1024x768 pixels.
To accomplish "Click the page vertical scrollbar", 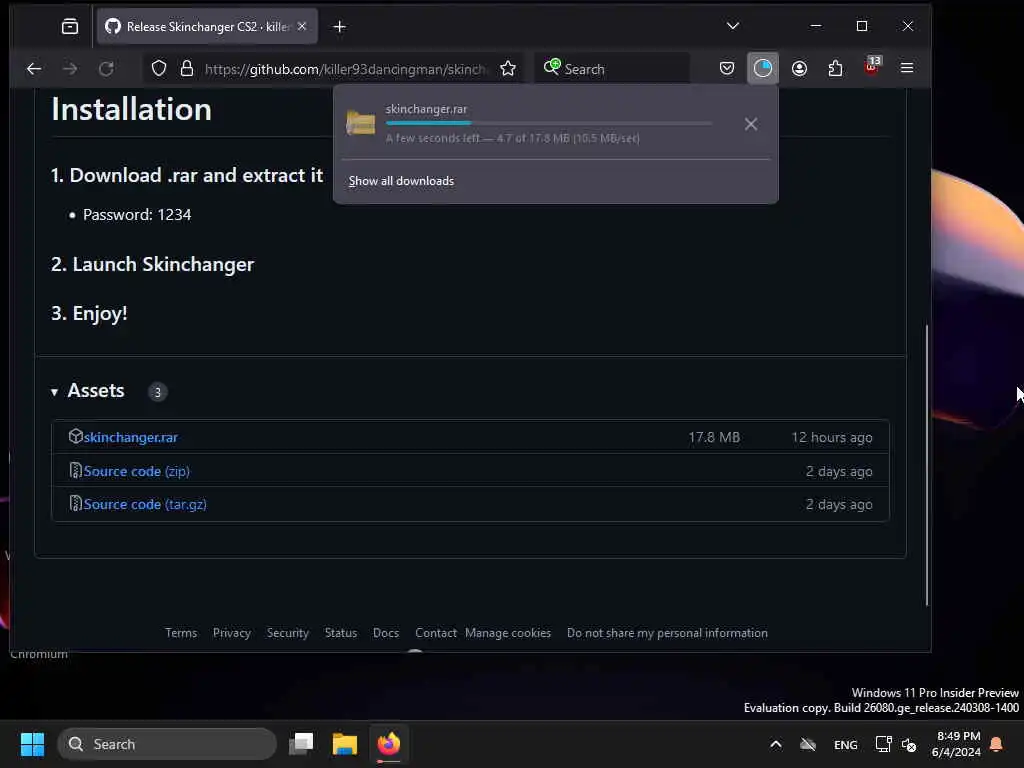I will click(927, 465).
